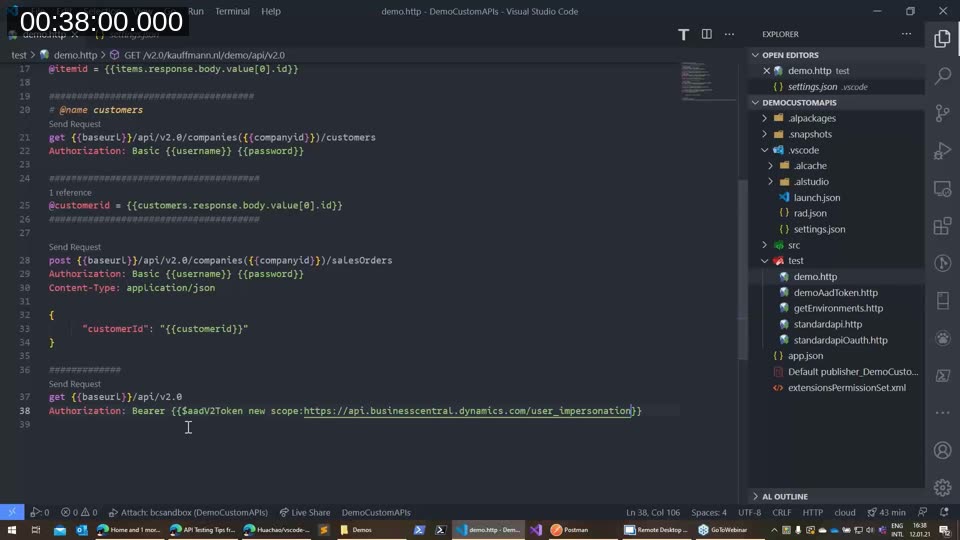The image size is (960, 540).
Task: Send Request for salesOrders POST call
Action: point(75,247)
